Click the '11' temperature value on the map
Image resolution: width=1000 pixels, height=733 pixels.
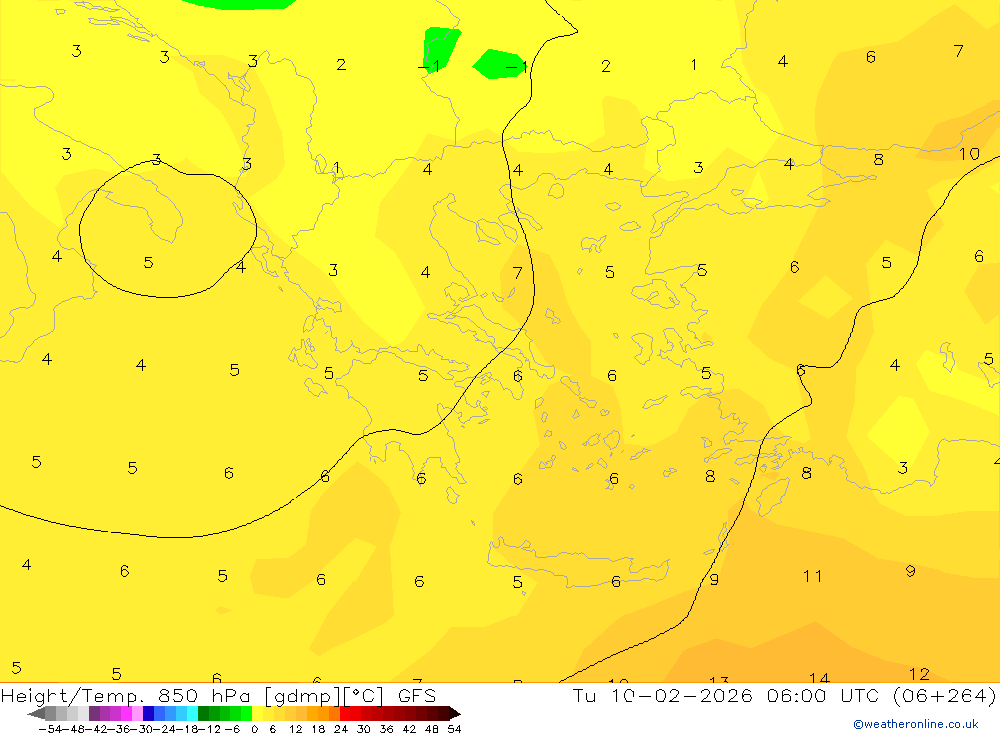[x=812, y=576]
